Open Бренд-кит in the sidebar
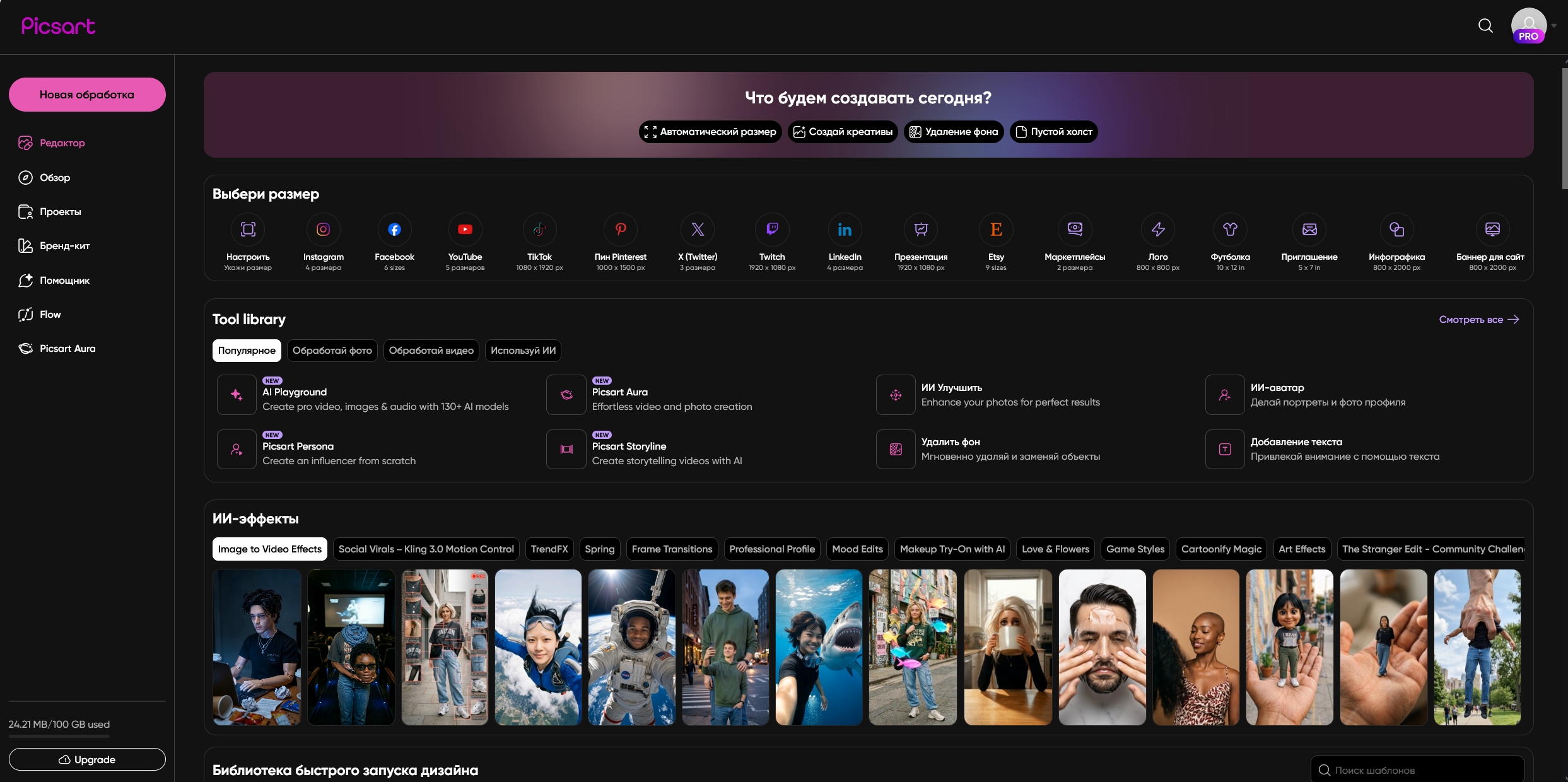The height and width of the screenshot is (782, 1568). (64, 246)
